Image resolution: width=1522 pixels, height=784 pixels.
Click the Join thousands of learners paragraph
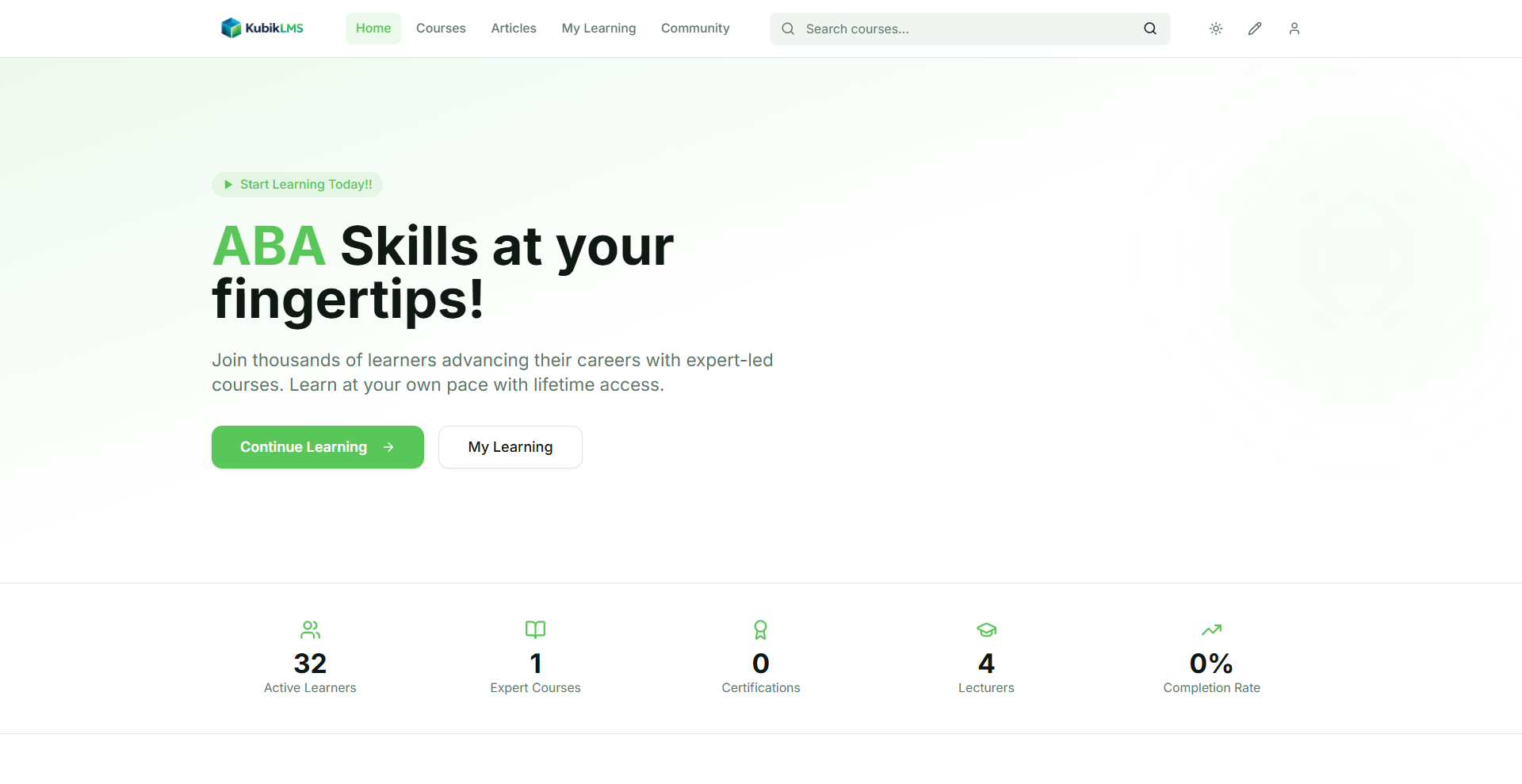(492, 373)
